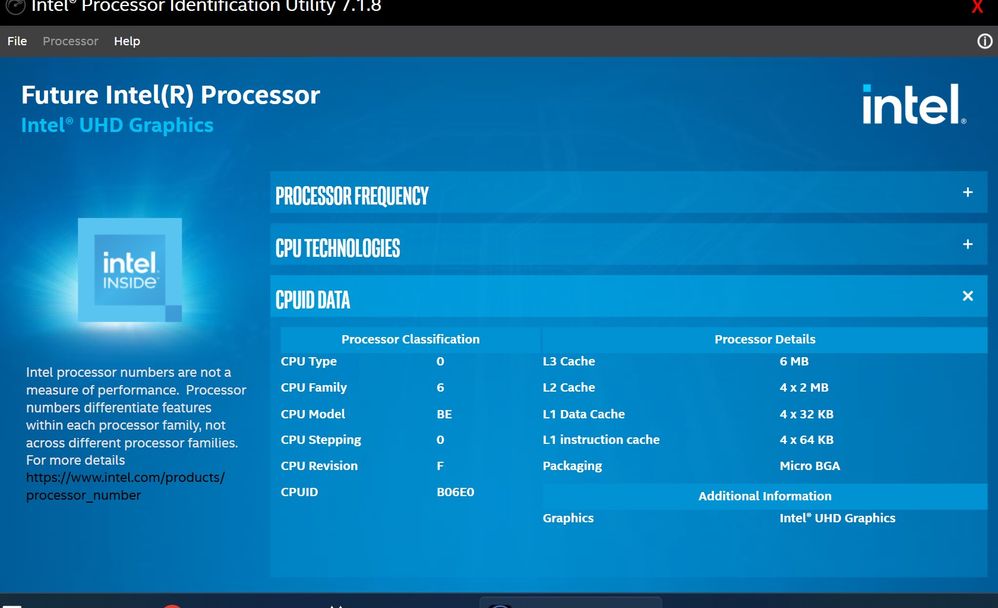This screenshot has height=608, width=998.
Task: Click the PROCESSOR FREQUENCY section title
Action: [x=352, y=196]
